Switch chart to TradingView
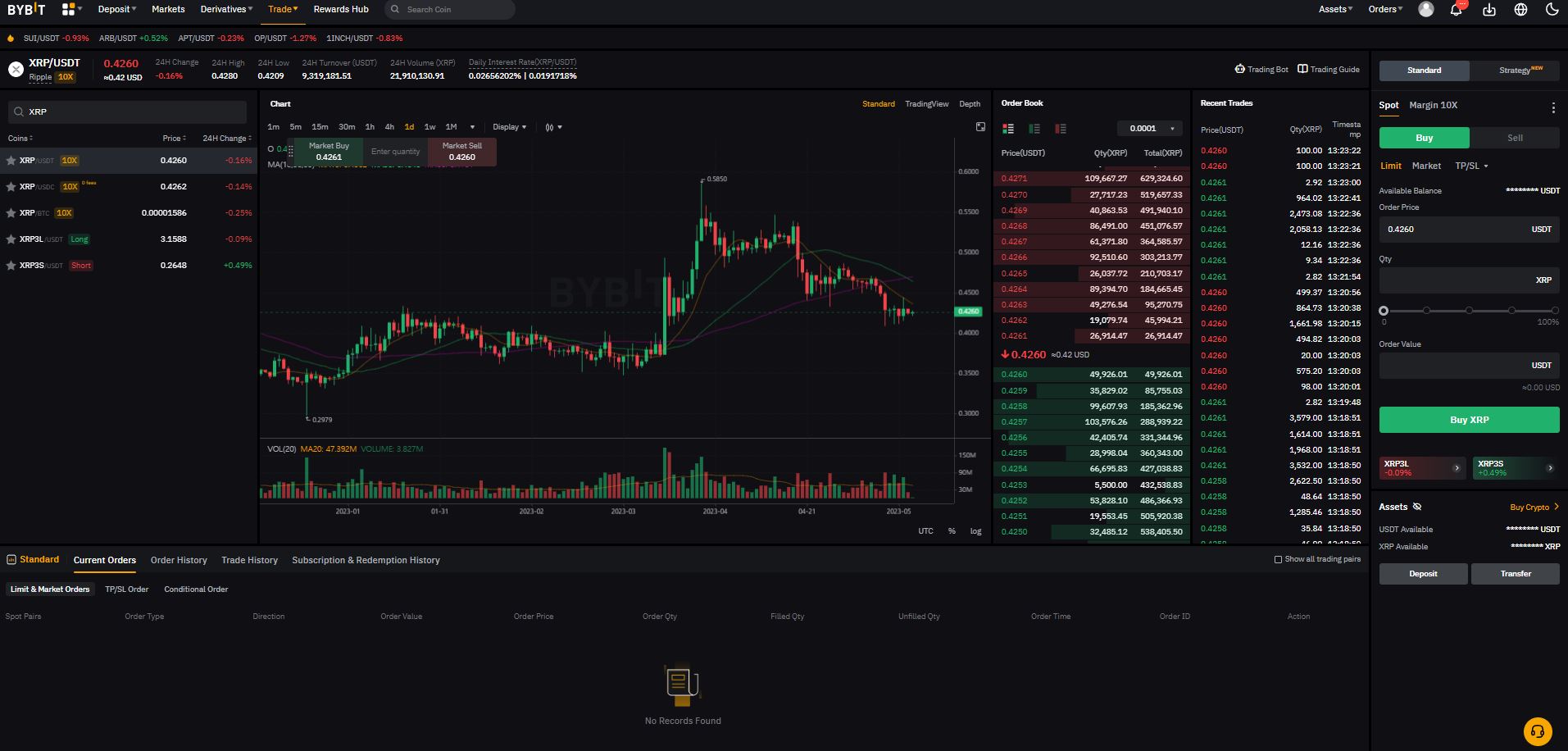The width and height of the screenshot is (1568, 751). point(926,104)
